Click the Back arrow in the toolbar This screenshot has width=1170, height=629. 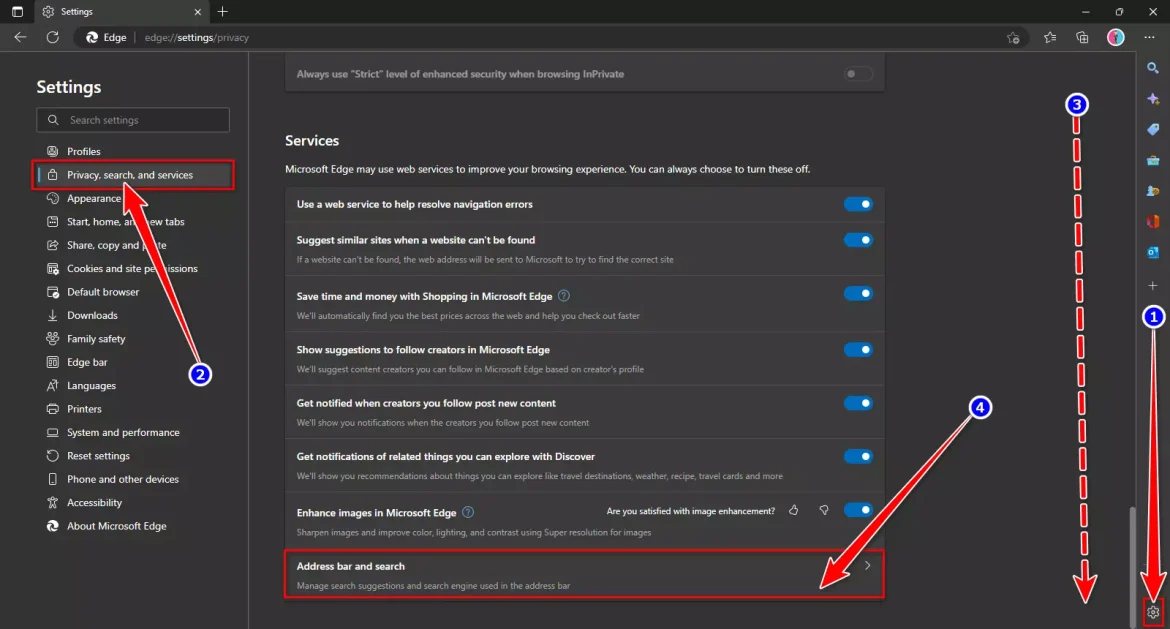(20, 37)
